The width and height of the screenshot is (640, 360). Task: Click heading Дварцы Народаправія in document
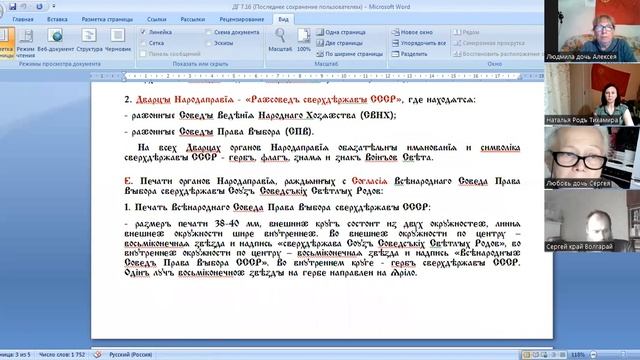(185, 99)
